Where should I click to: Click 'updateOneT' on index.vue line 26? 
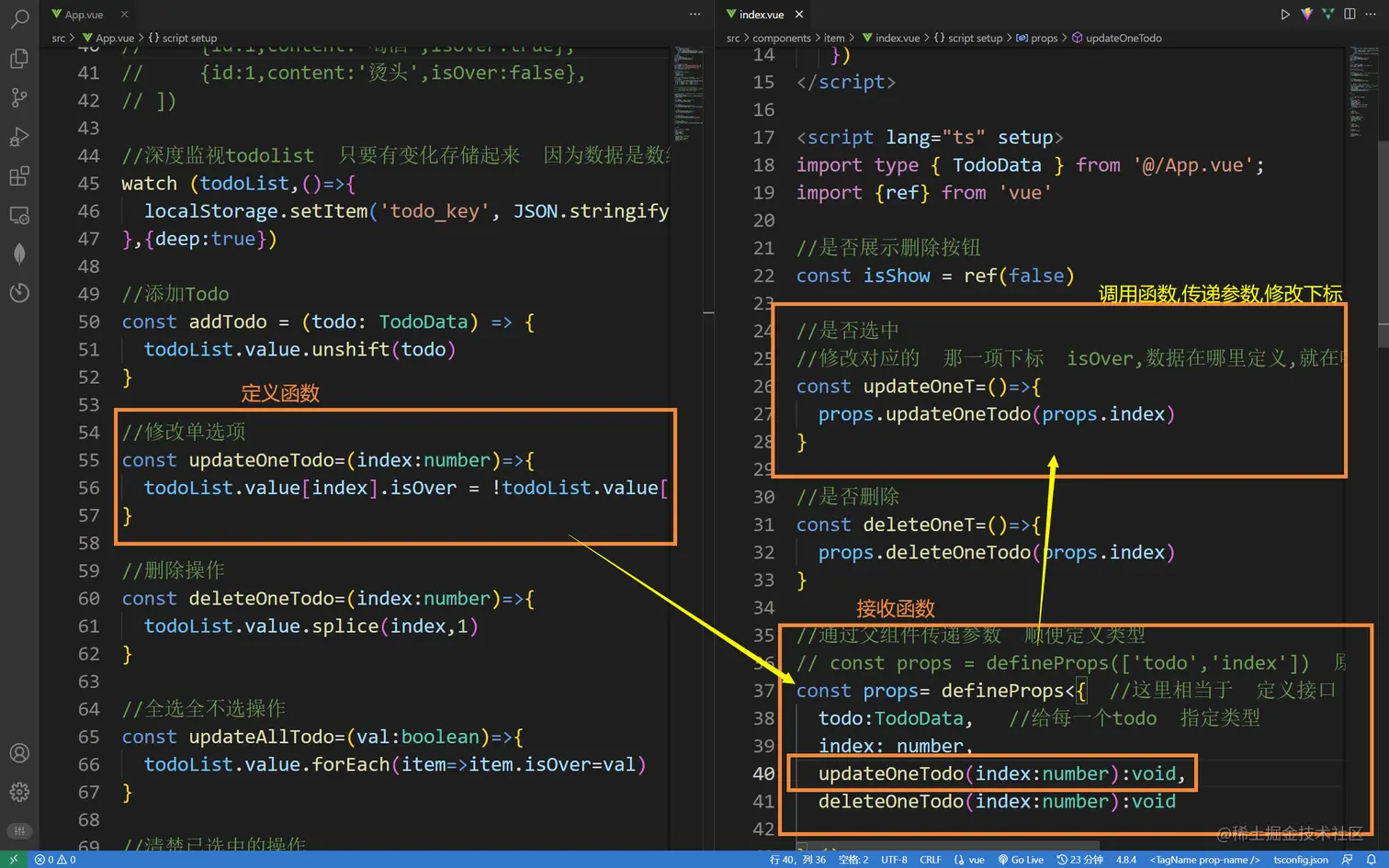920,387
